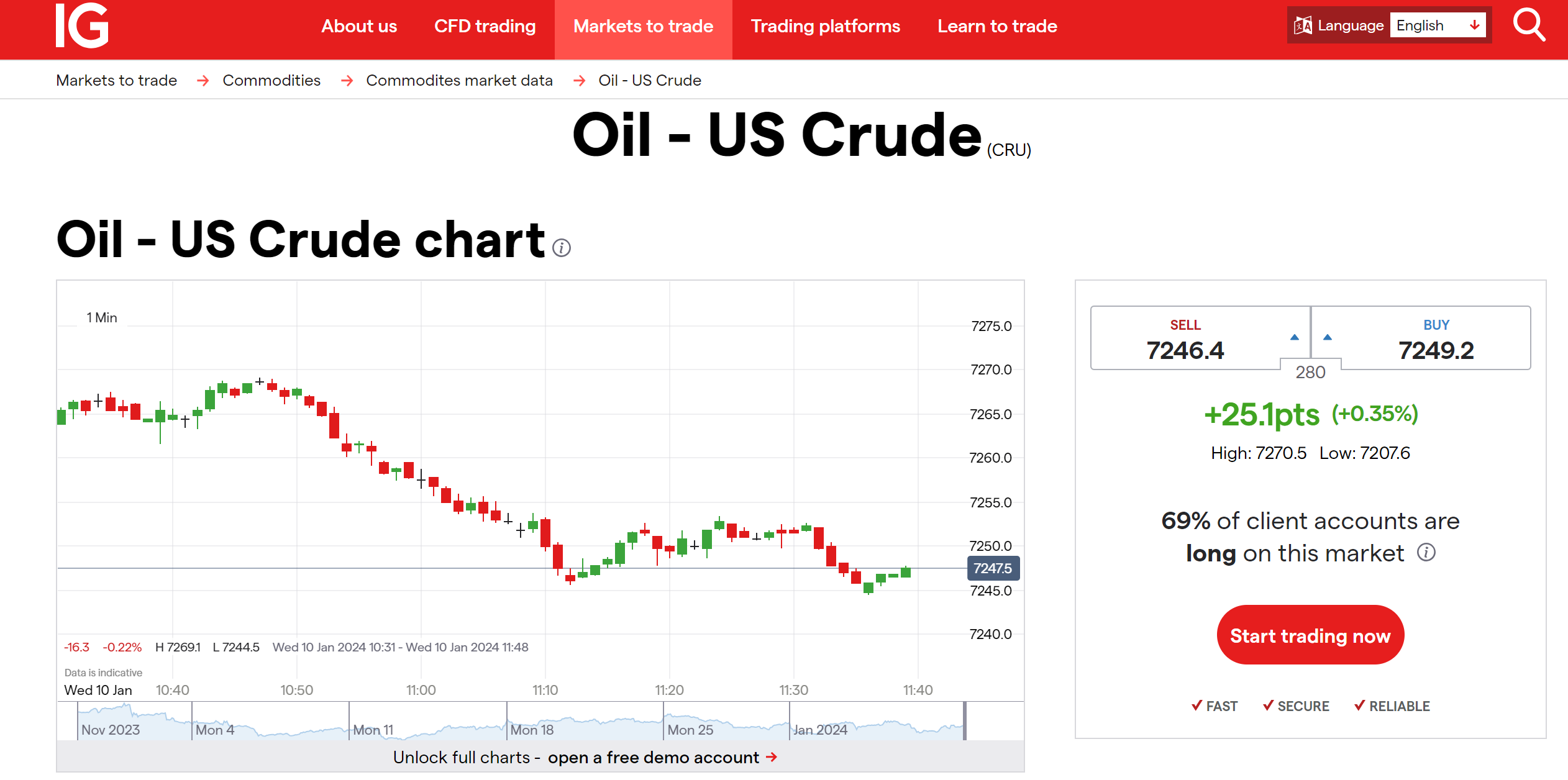The image size is (1568, 780).
Task: Click the Language translate icon
Action: point(1303,25)
